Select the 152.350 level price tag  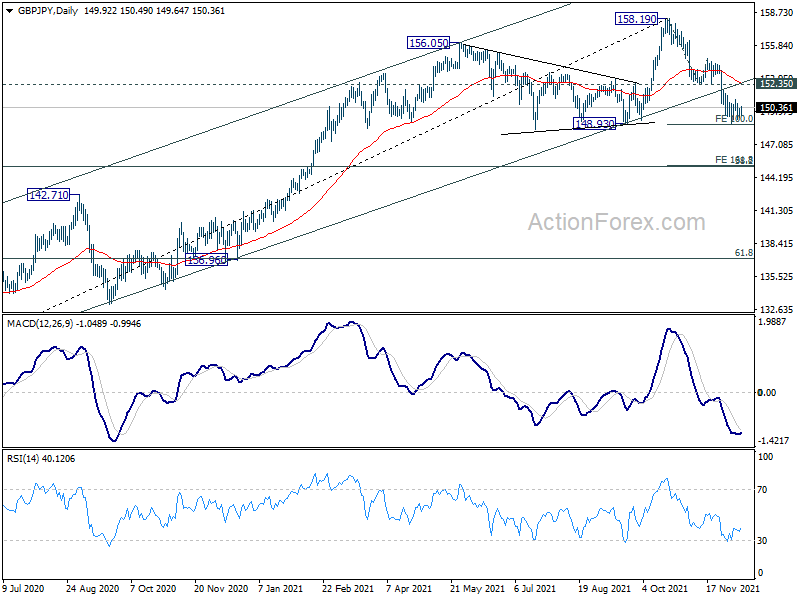point(776,83)
